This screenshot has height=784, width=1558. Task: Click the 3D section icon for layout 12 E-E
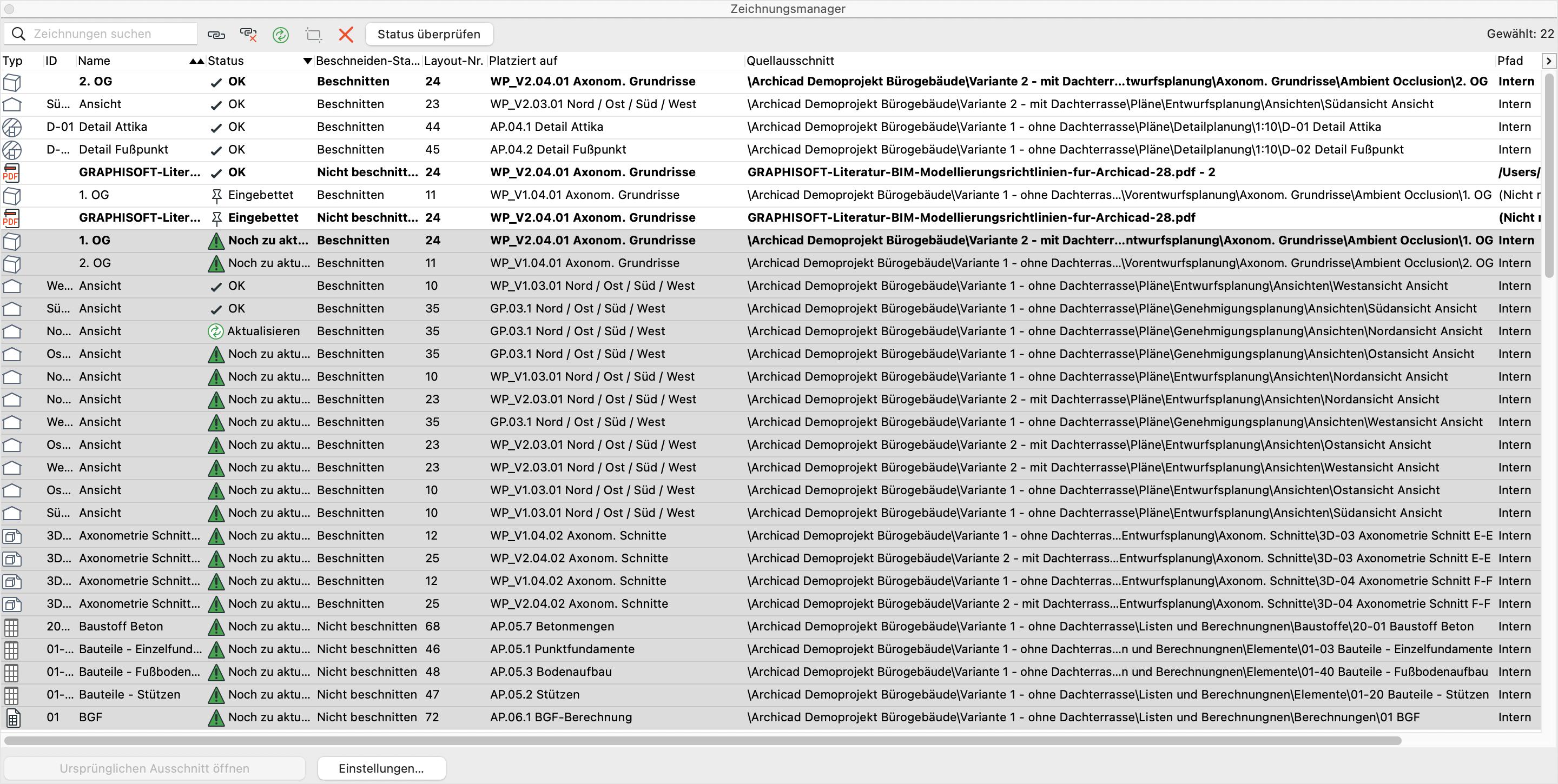(x=12, y=536)
